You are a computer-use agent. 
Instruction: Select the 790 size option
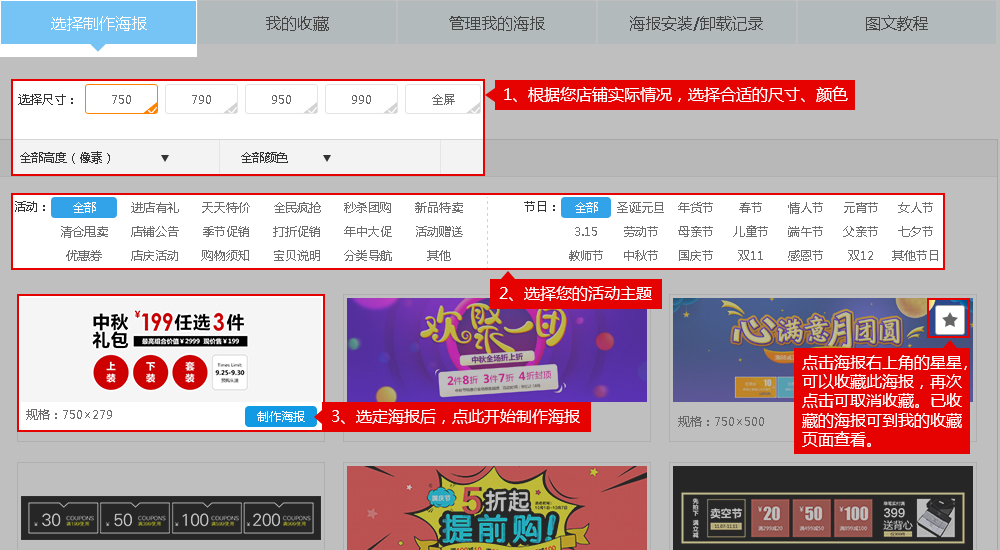point(202,100)
